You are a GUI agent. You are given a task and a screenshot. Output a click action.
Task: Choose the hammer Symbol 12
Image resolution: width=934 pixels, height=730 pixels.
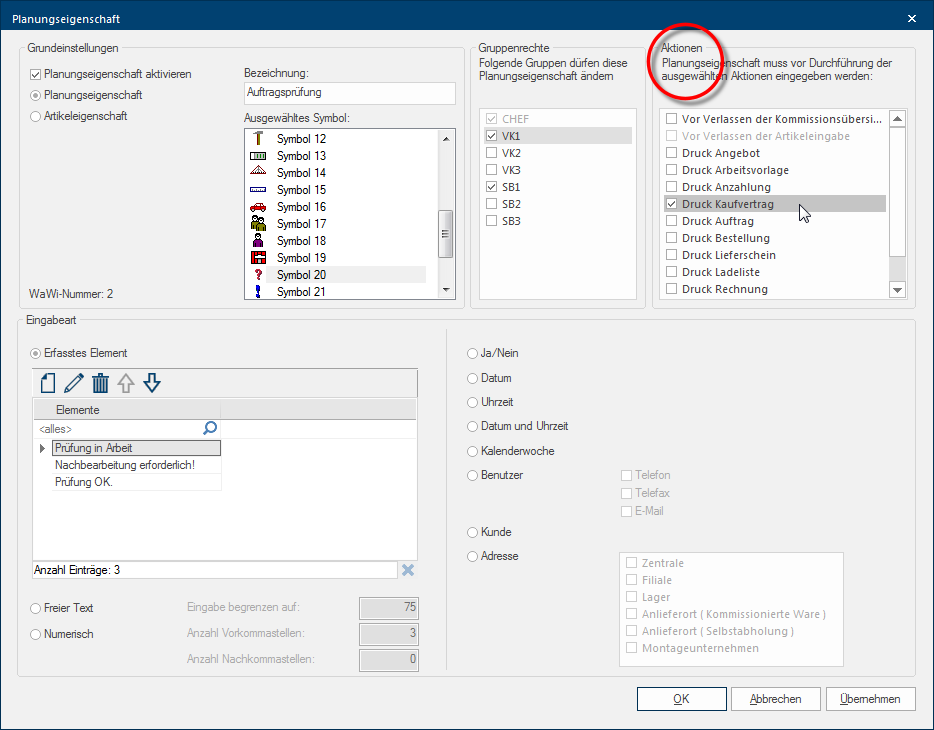pos(257,139)
